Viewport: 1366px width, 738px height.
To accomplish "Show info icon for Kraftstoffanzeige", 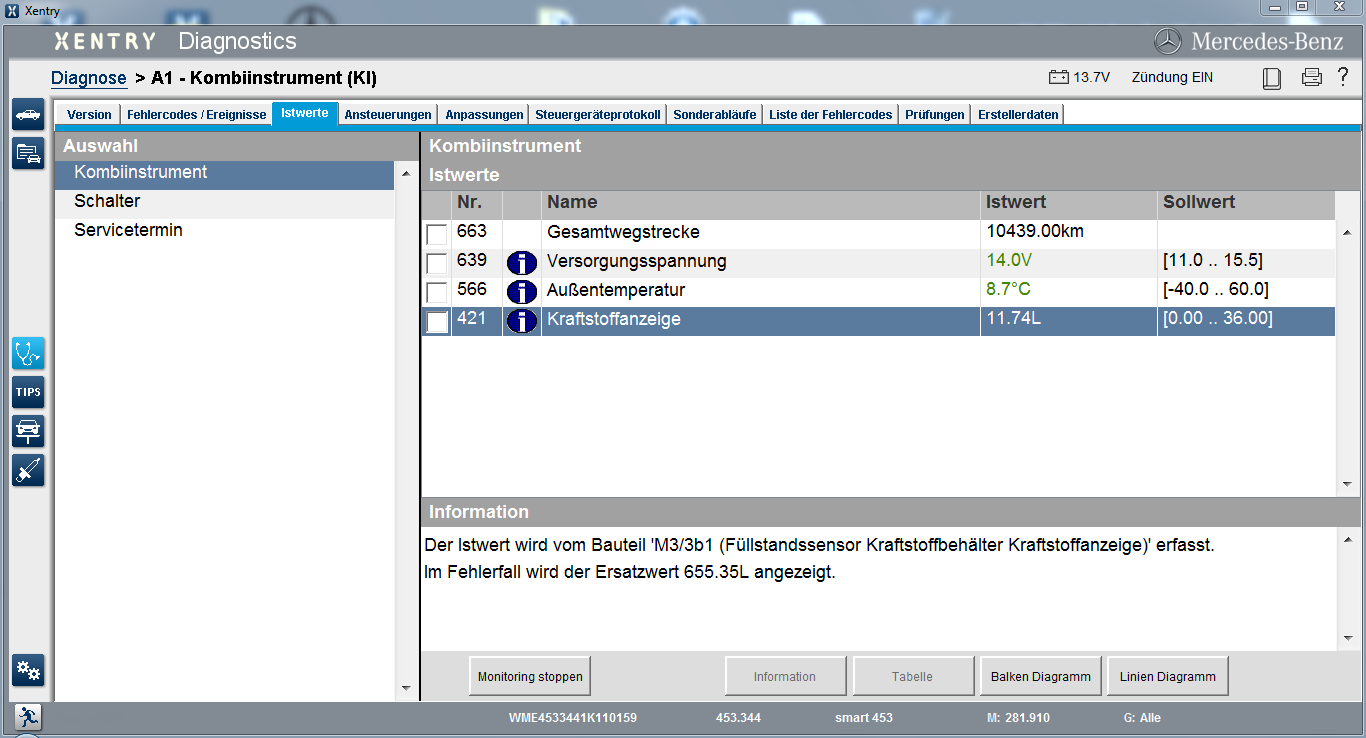I will [522, 321].
